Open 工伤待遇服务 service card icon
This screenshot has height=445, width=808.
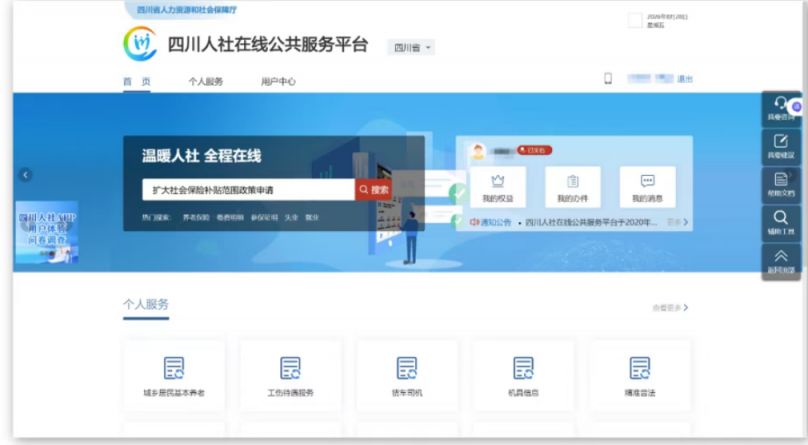[290, 368]
